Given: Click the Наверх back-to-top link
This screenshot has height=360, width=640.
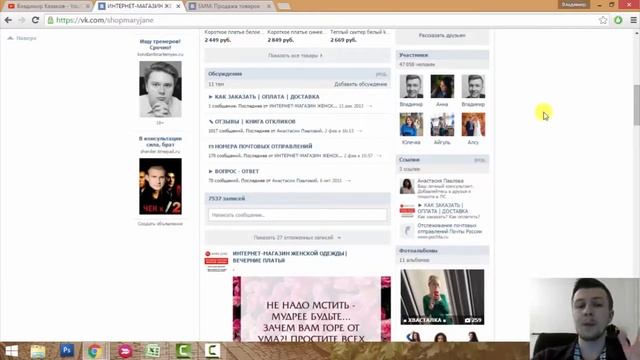Looking at the screenshot, I should tap(22, 38).
